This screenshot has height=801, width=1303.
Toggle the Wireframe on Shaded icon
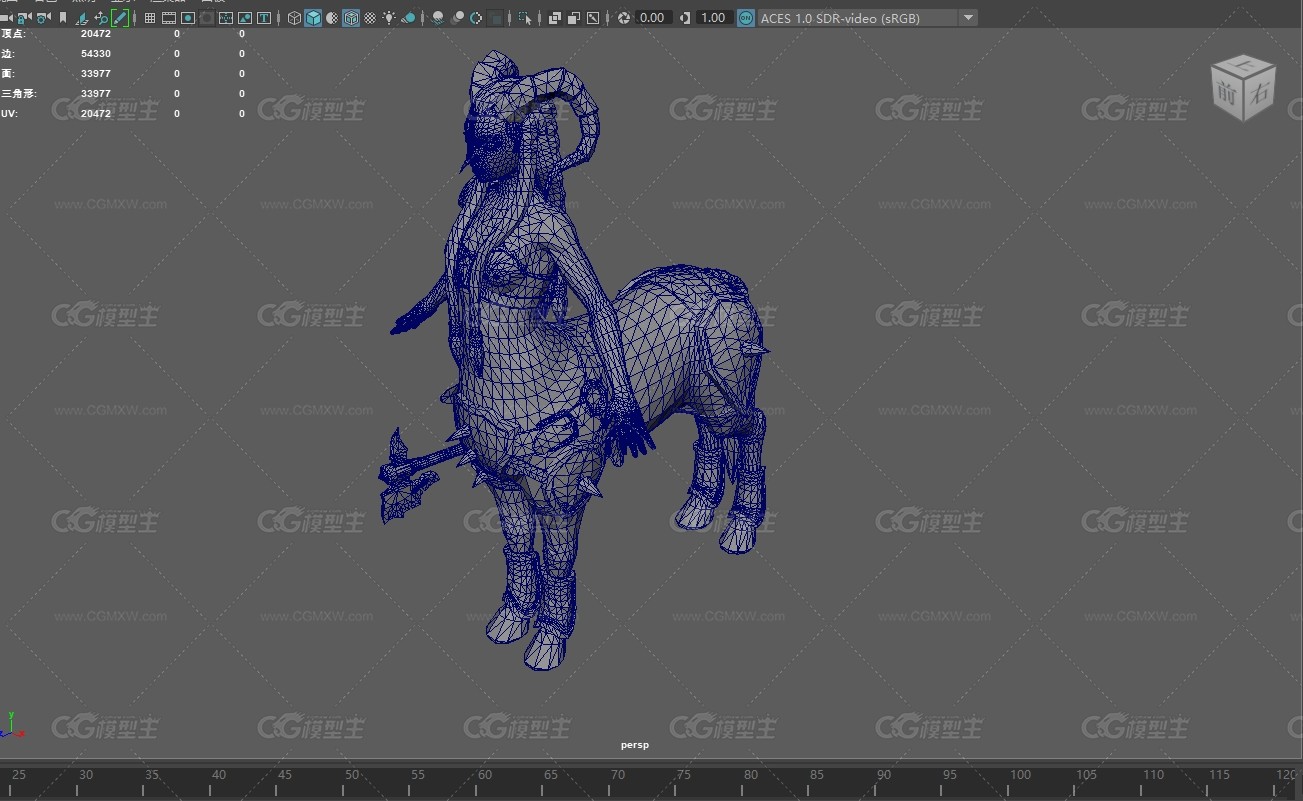(x=351, y=18)
